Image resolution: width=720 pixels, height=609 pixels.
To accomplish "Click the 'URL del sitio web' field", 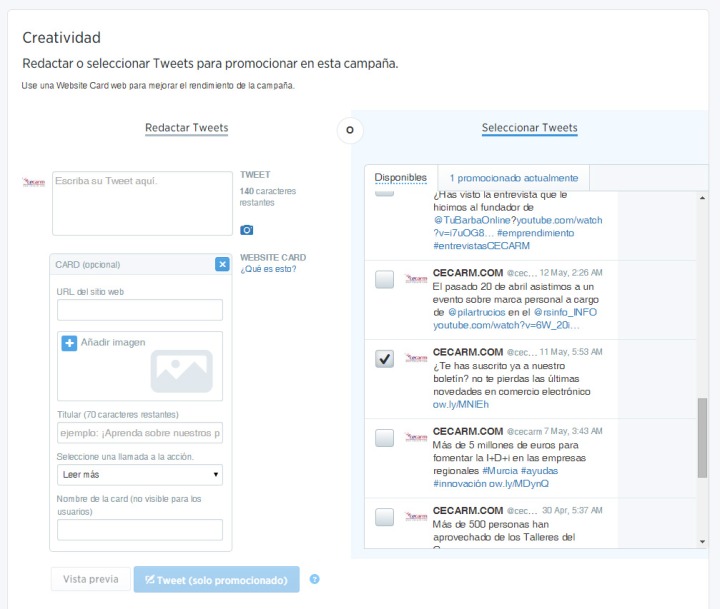I will pyautogui.click(x=140, y=310).
